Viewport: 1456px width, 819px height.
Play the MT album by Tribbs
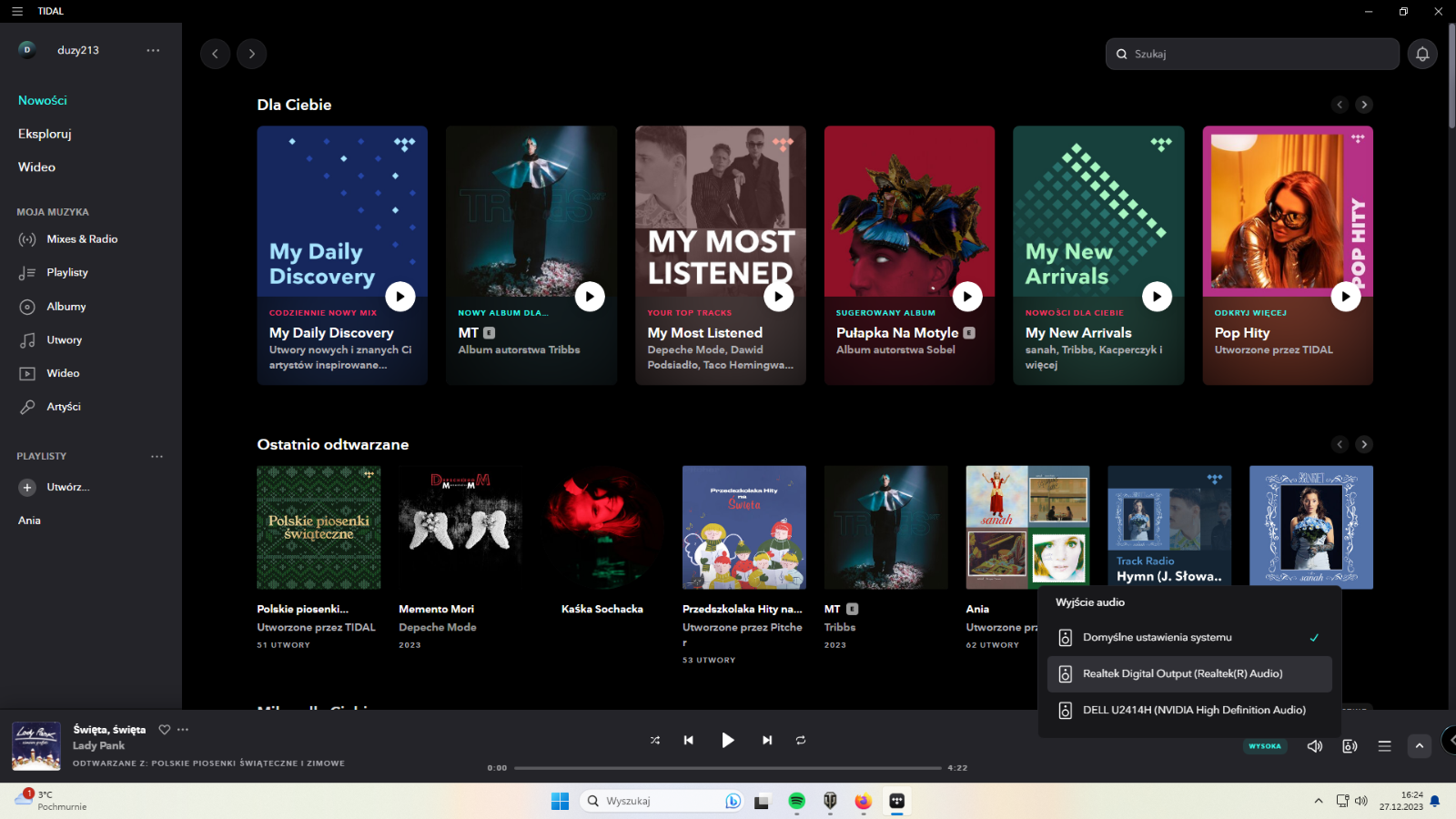590,296
